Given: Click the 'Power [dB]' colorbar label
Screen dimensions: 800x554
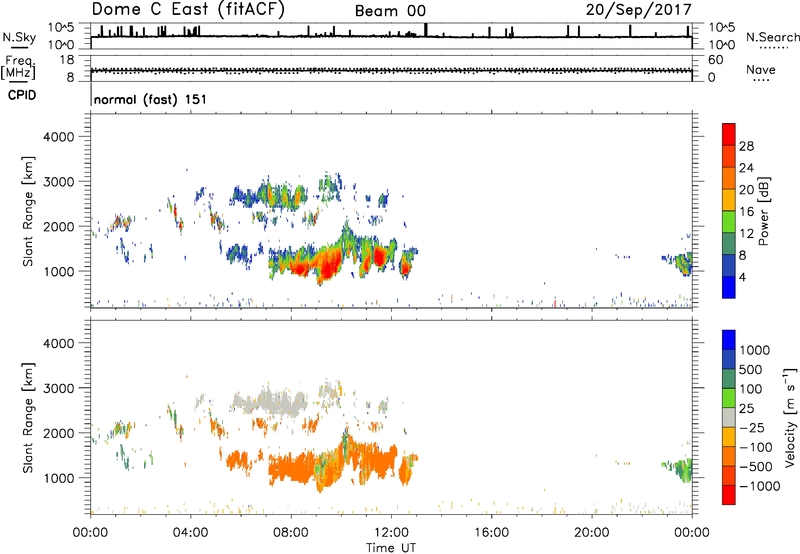Looking at the screenshot, I should coord(763,211).
